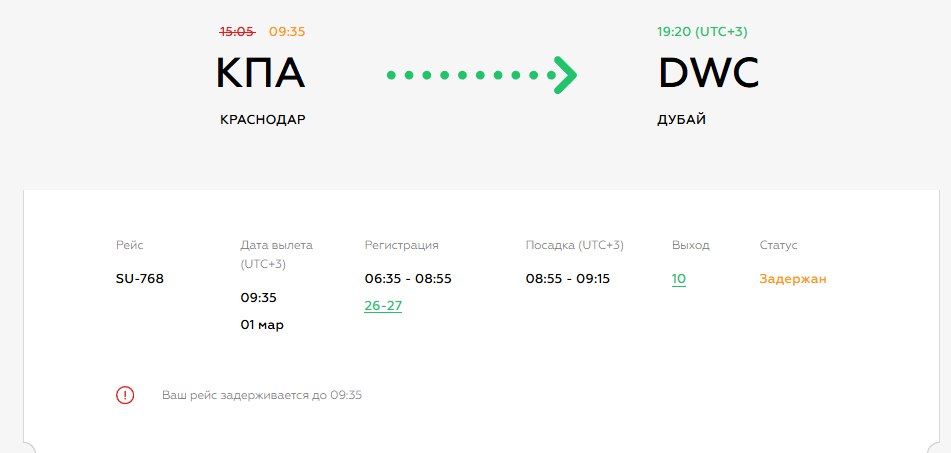Open check-in desks 26-27 link

[383, 306]
